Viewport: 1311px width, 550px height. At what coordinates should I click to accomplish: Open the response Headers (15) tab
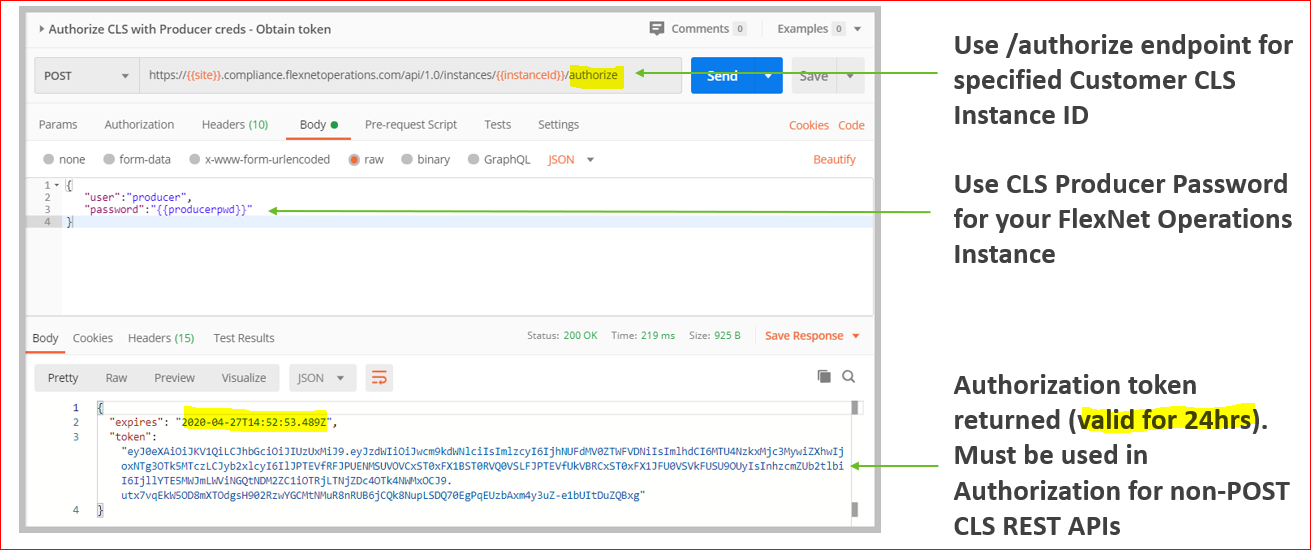161,338
